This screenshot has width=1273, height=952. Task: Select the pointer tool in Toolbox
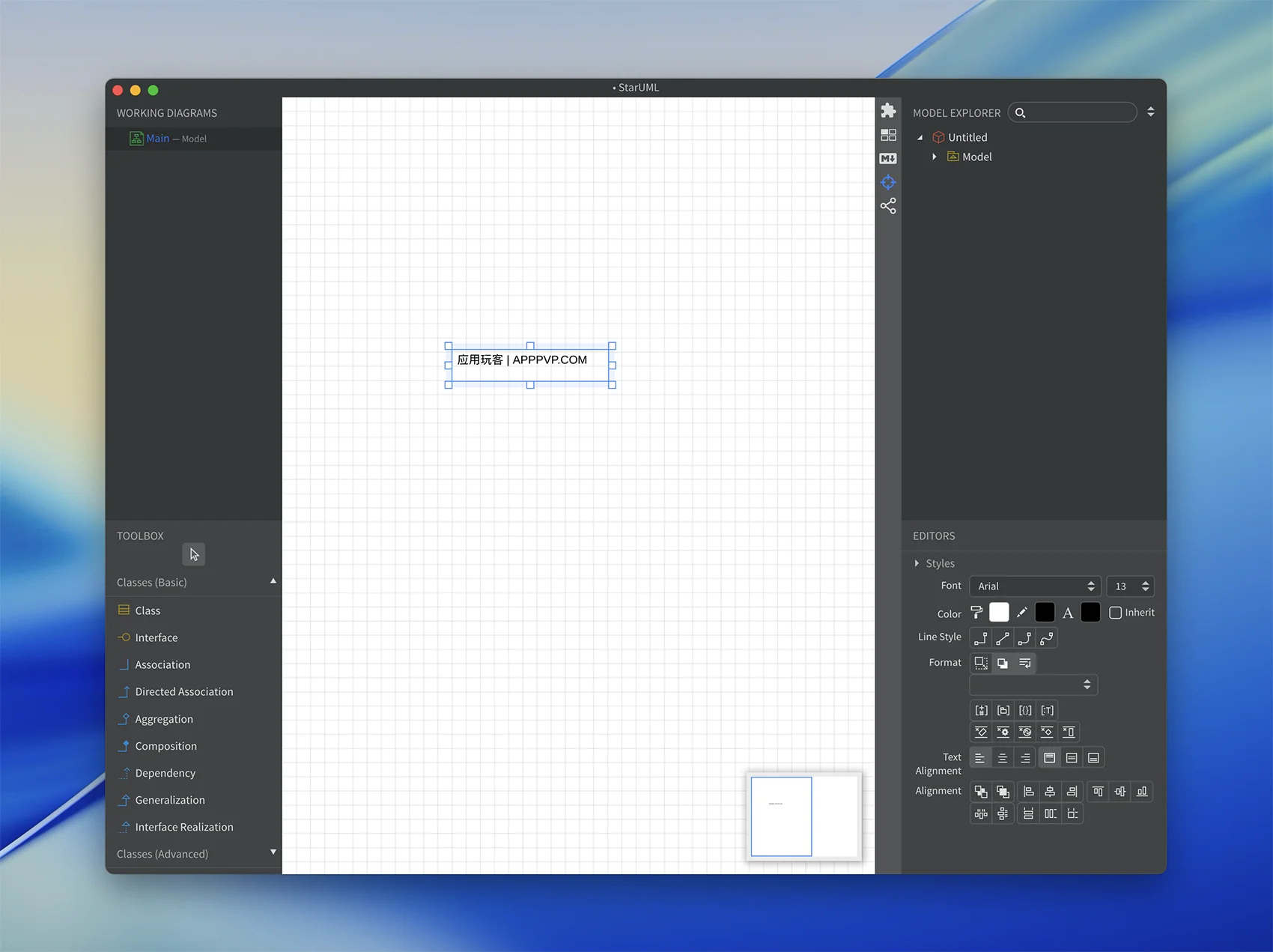tap(194, 554)
